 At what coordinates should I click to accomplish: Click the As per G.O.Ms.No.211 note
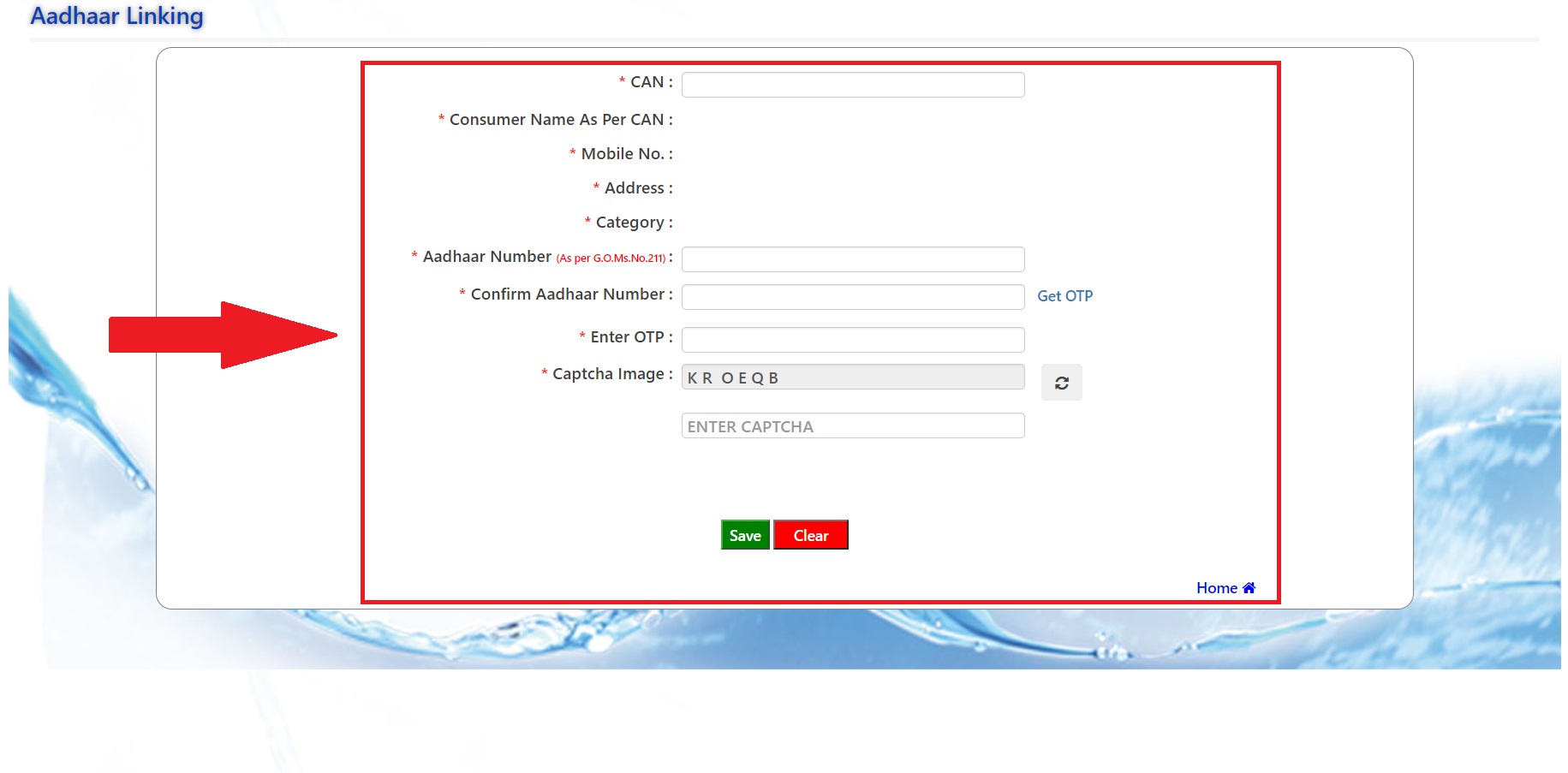pyautogui.click(x=611, y=259)
